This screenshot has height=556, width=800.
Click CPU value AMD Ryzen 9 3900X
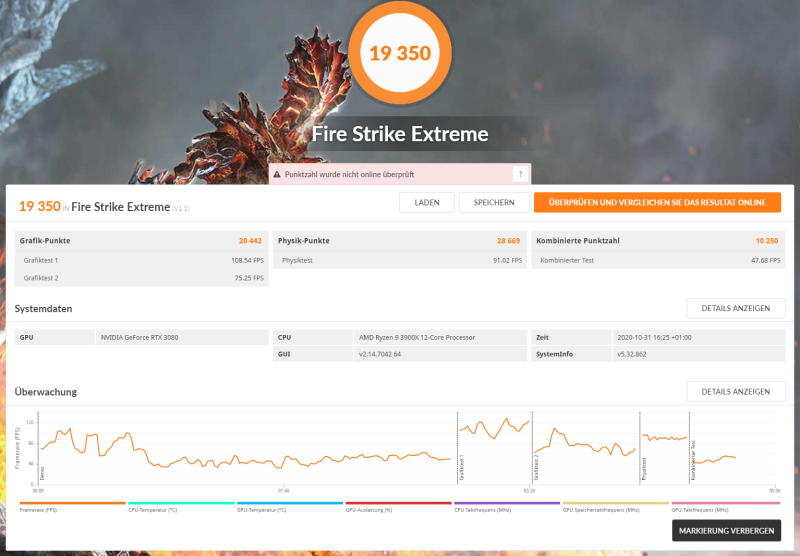417,337
